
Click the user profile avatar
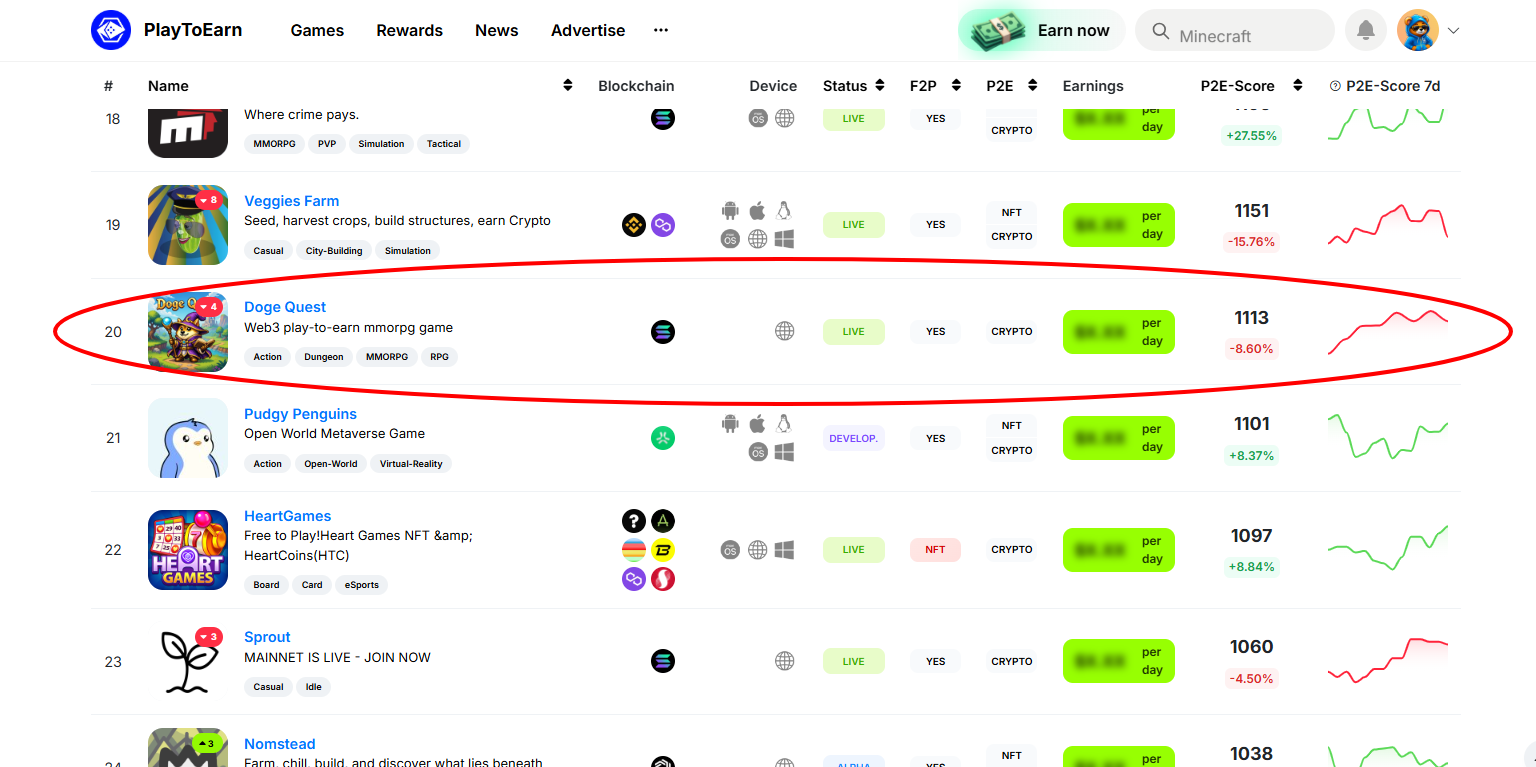(x=1417, y=31)
